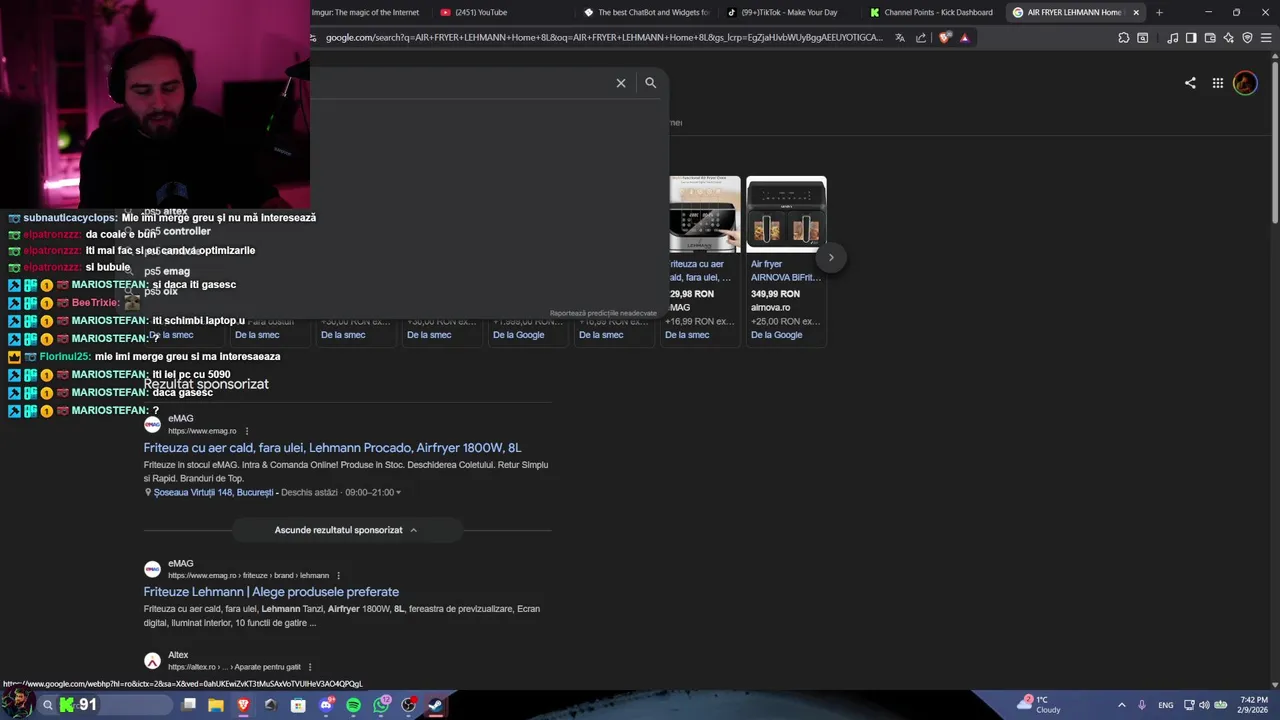Open File Explorer from the taskbar

[216, 705]
